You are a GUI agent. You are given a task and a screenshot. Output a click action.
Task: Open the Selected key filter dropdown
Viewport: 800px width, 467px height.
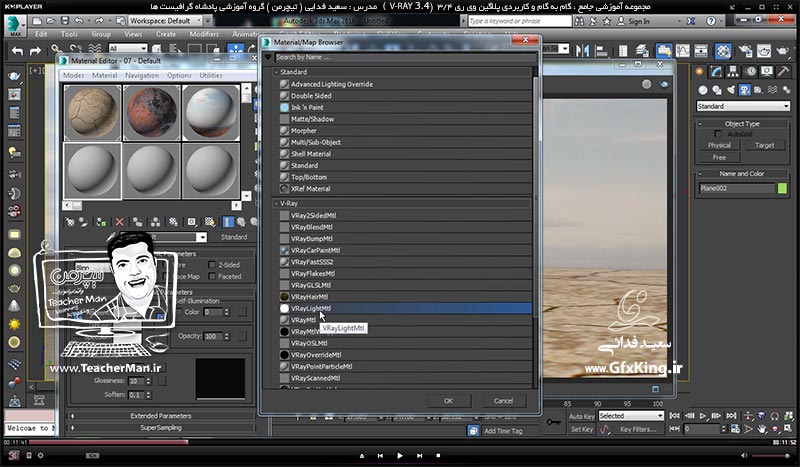tap(632, 416)
